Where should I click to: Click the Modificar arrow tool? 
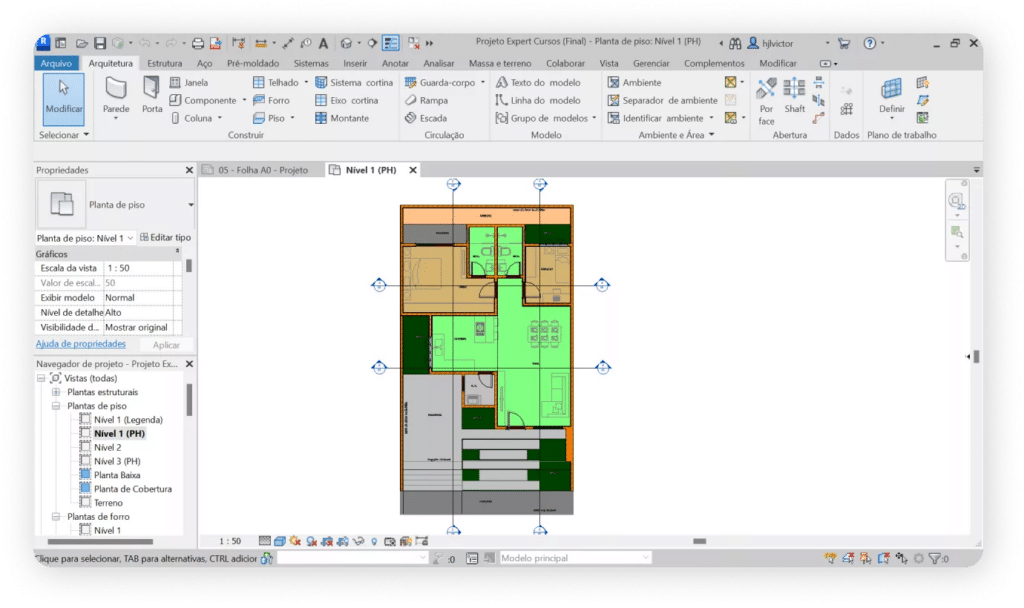tap(64, 97)
